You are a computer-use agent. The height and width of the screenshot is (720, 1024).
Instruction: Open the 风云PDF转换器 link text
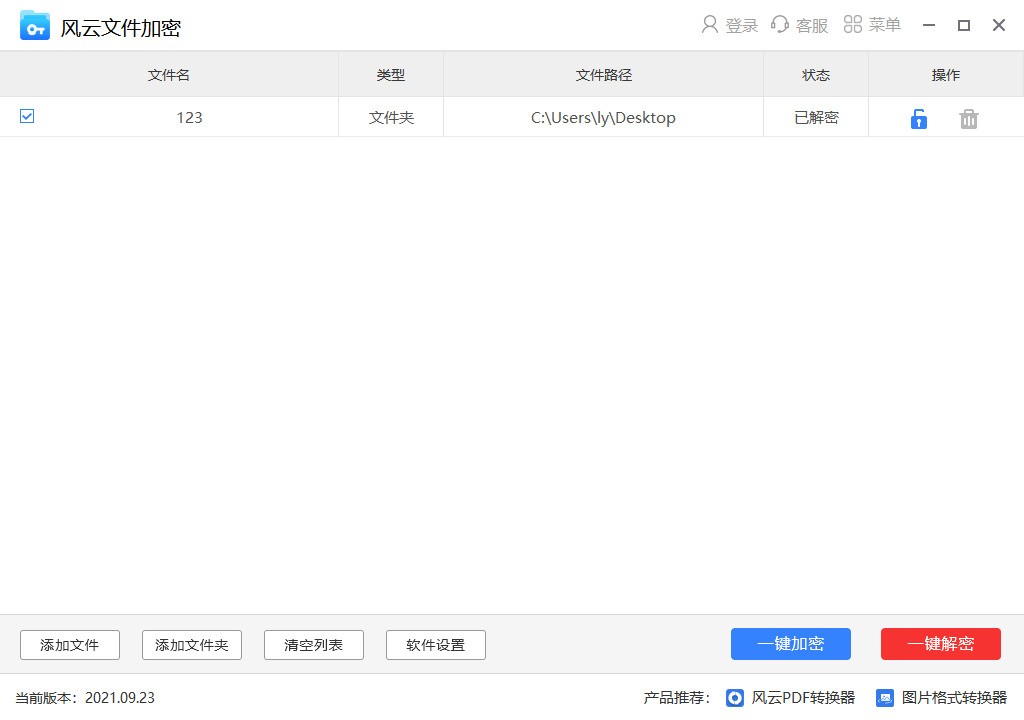click(x=803, y=698)
